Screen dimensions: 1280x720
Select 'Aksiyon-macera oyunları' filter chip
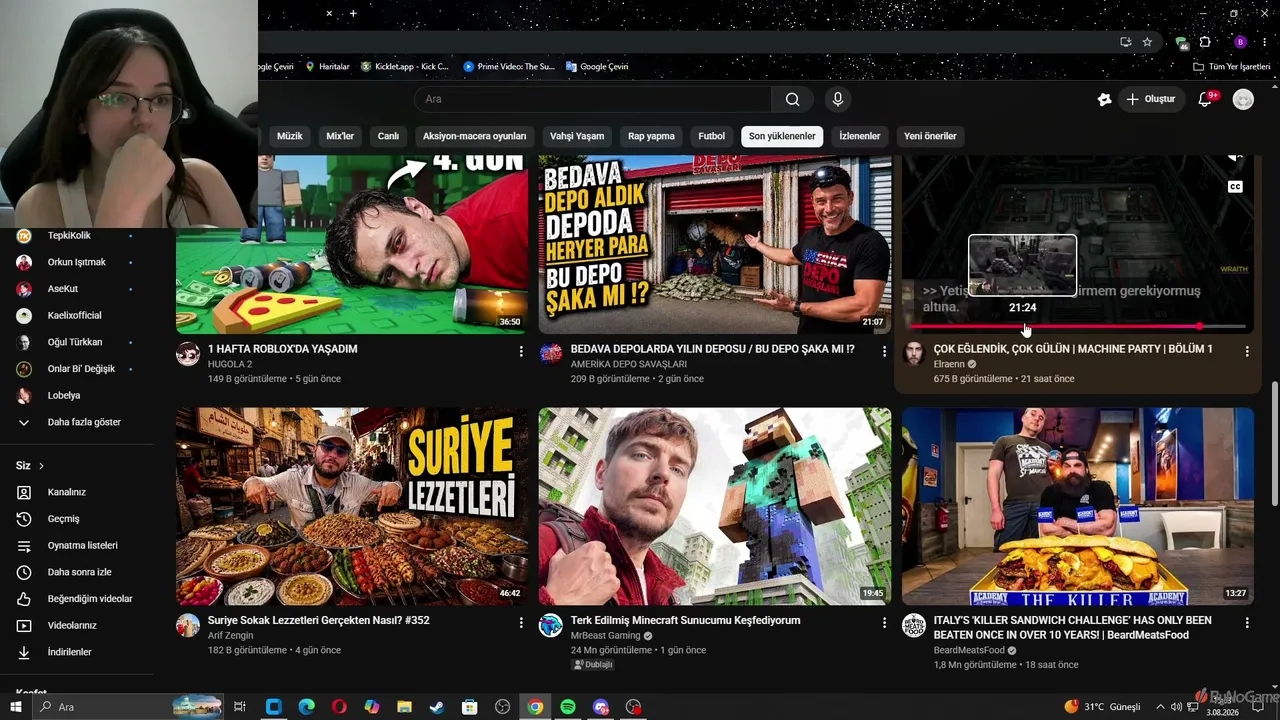click(474, 136)
